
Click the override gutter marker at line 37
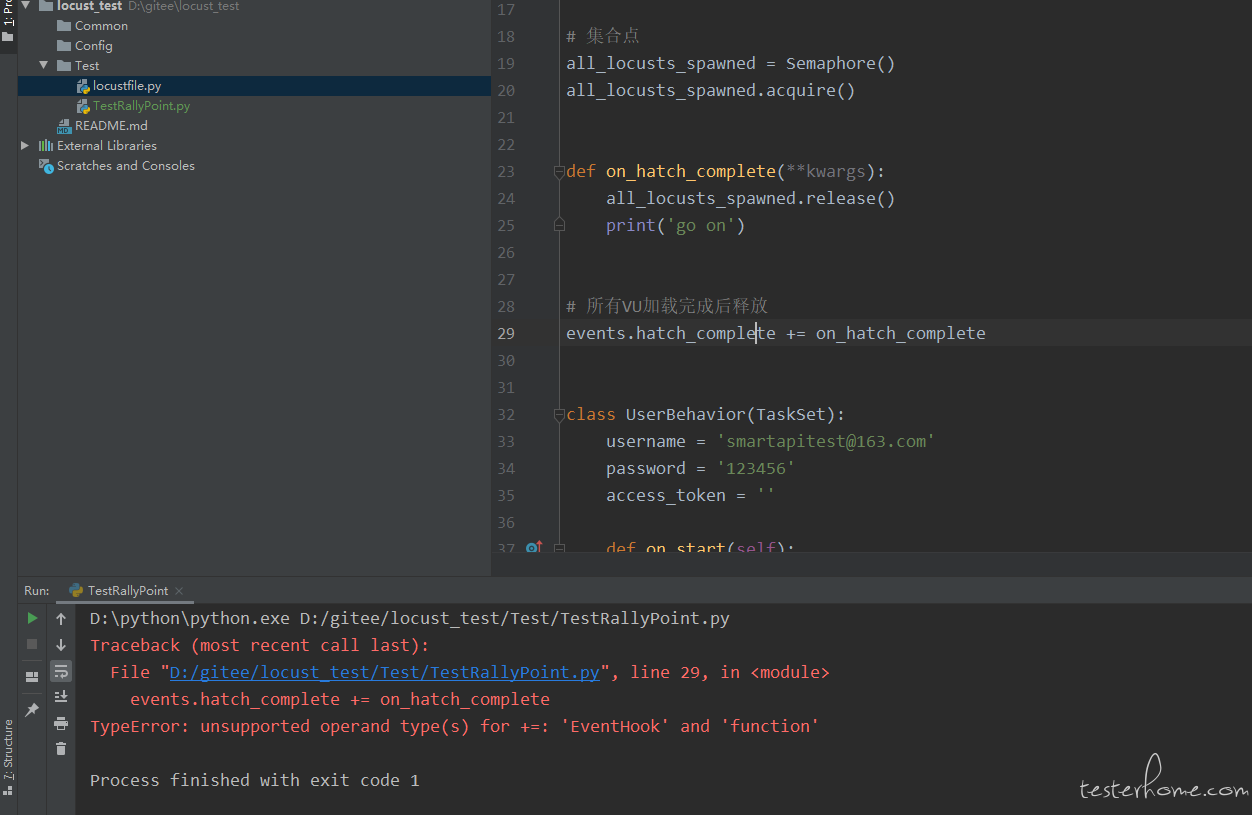(533, 547)
